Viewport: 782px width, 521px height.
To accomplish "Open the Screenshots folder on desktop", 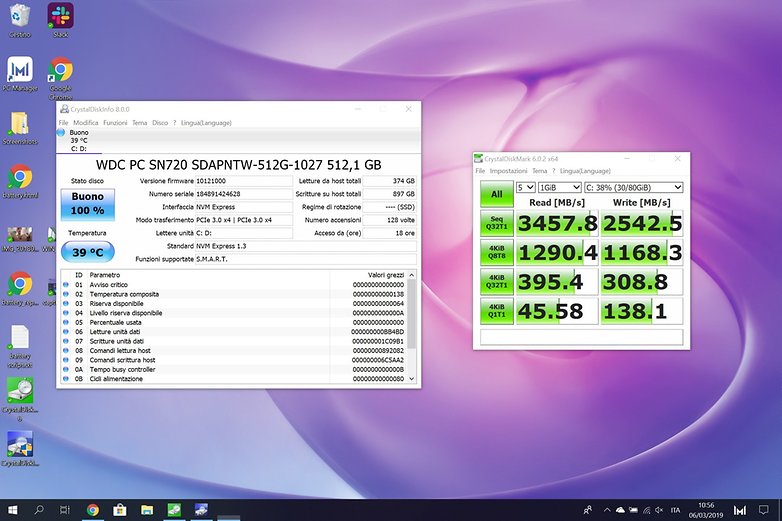I will tap(20, 128).
